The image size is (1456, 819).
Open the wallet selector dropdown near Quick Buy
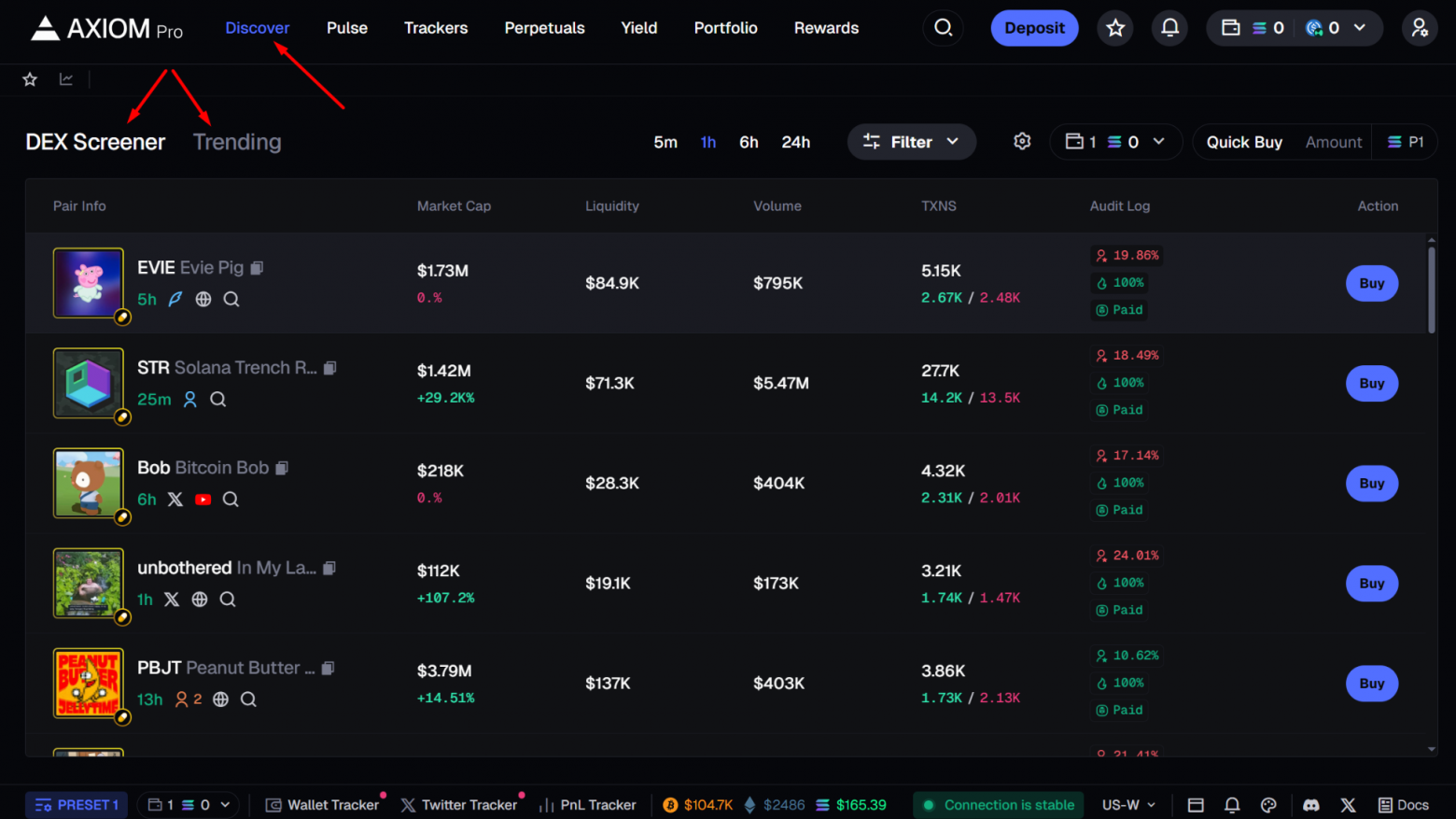pyautogui.click(x=1116, y=141)
